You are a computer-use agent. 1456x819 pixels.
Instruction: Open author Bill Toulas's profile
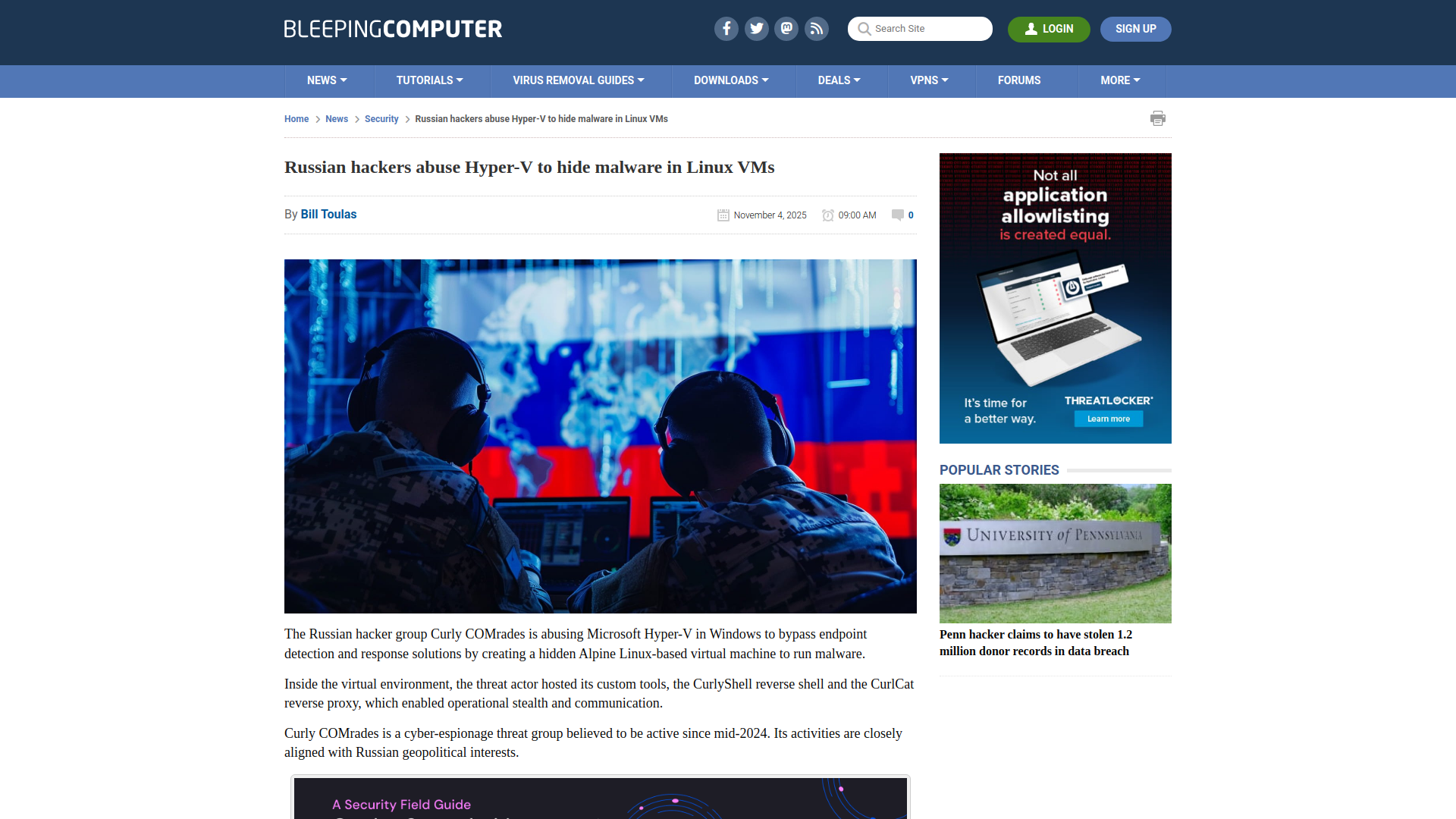coord(328,215)
